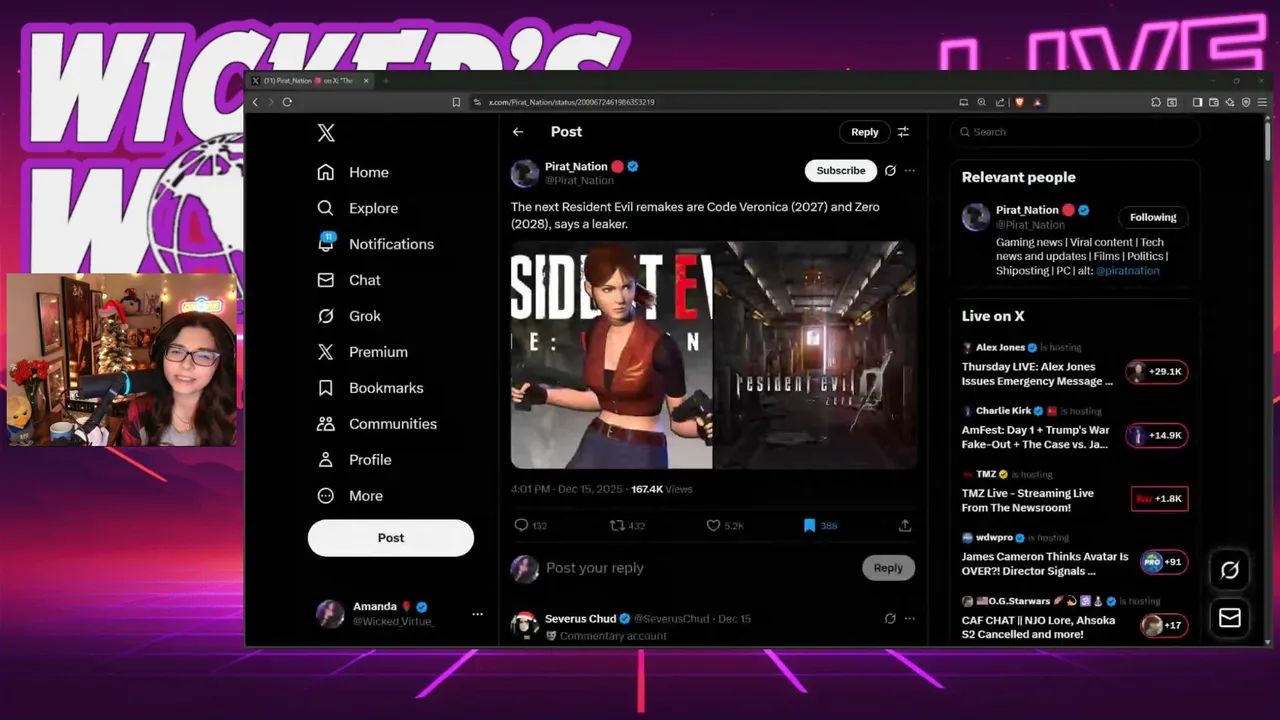Click share icon on the post
1280x720 pixels.
[x=905, y=526]
